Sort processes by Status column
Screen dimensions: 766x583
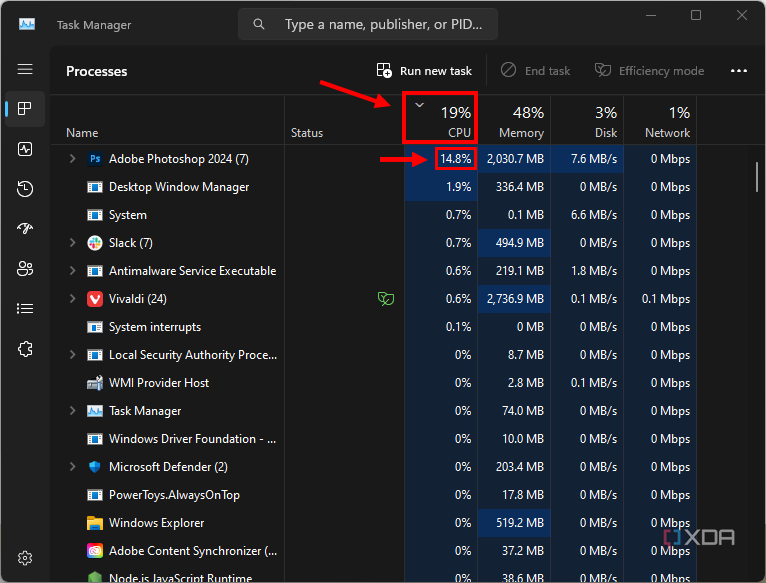click(x=344, y=120)
